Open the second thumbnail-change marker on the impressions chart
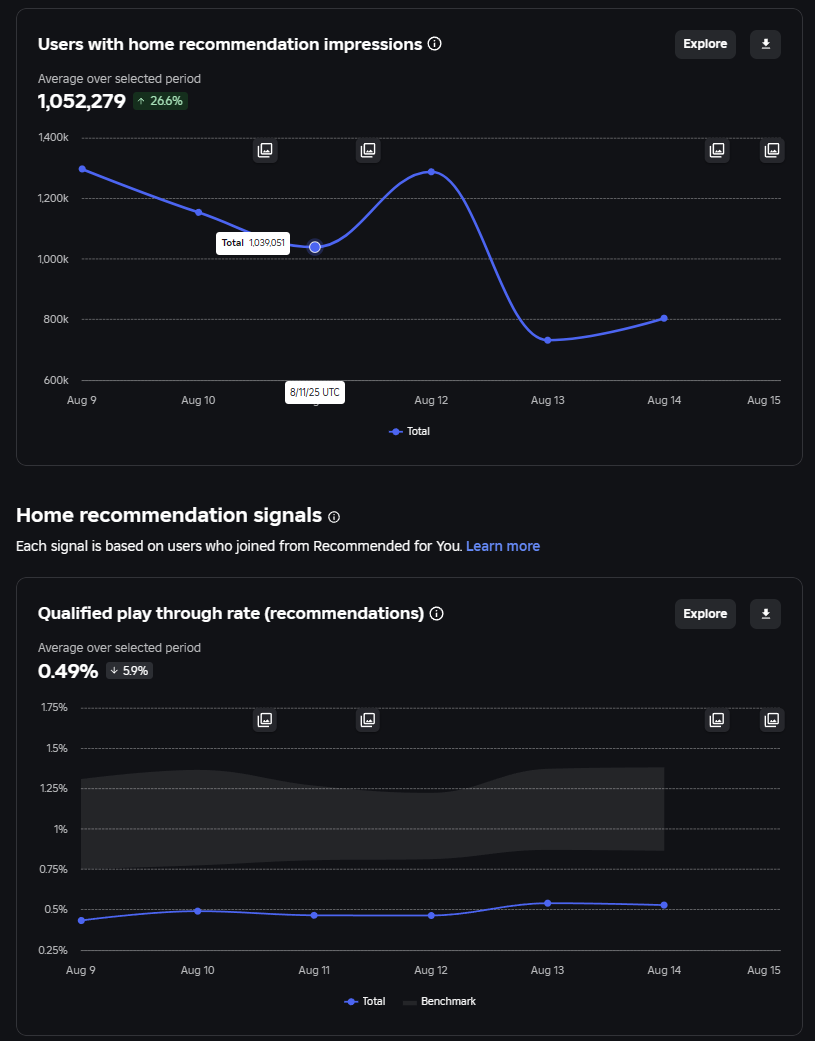 click(x=368, y=150)
